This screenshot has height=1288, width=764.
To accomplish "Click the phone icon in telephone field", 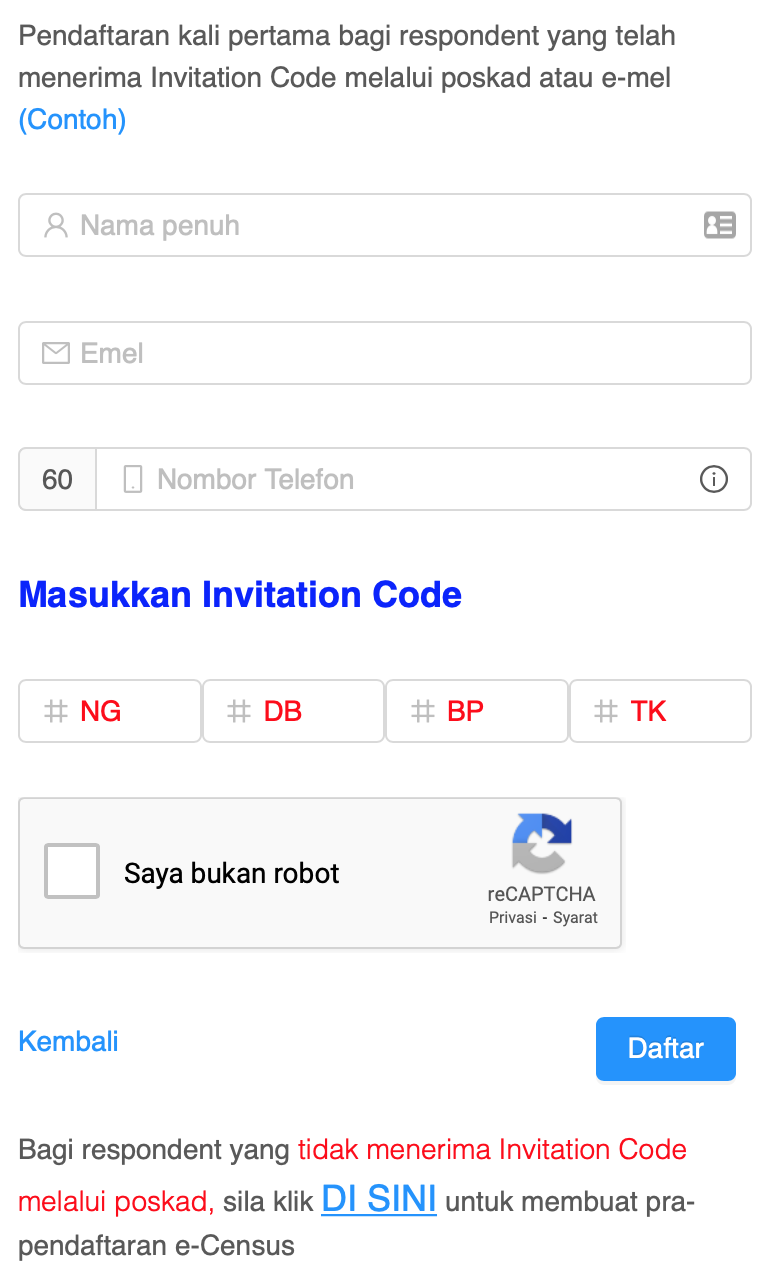I will 133,480.
